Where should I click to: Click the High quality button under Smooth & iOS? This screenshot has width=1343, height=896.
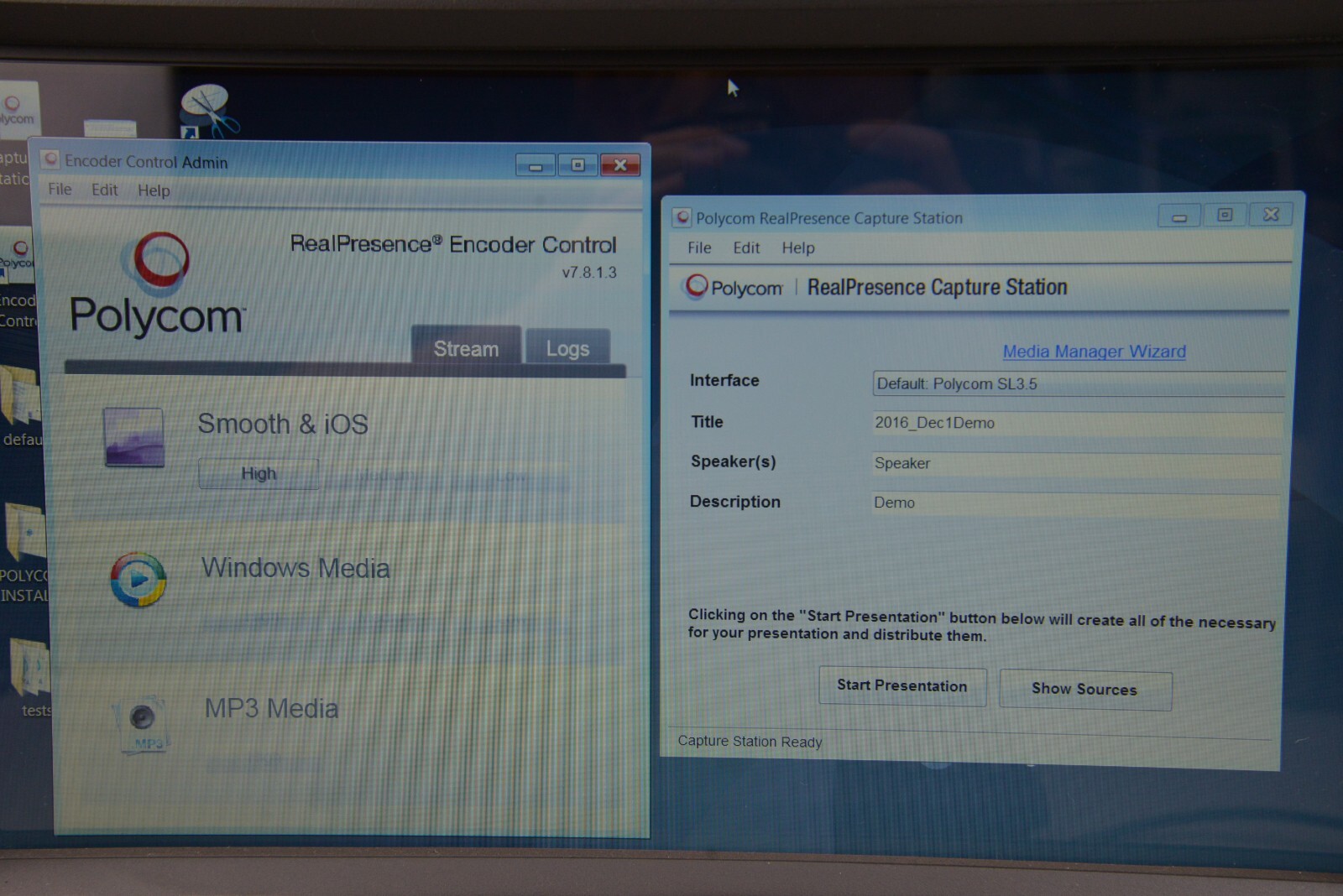pos(259,474)
